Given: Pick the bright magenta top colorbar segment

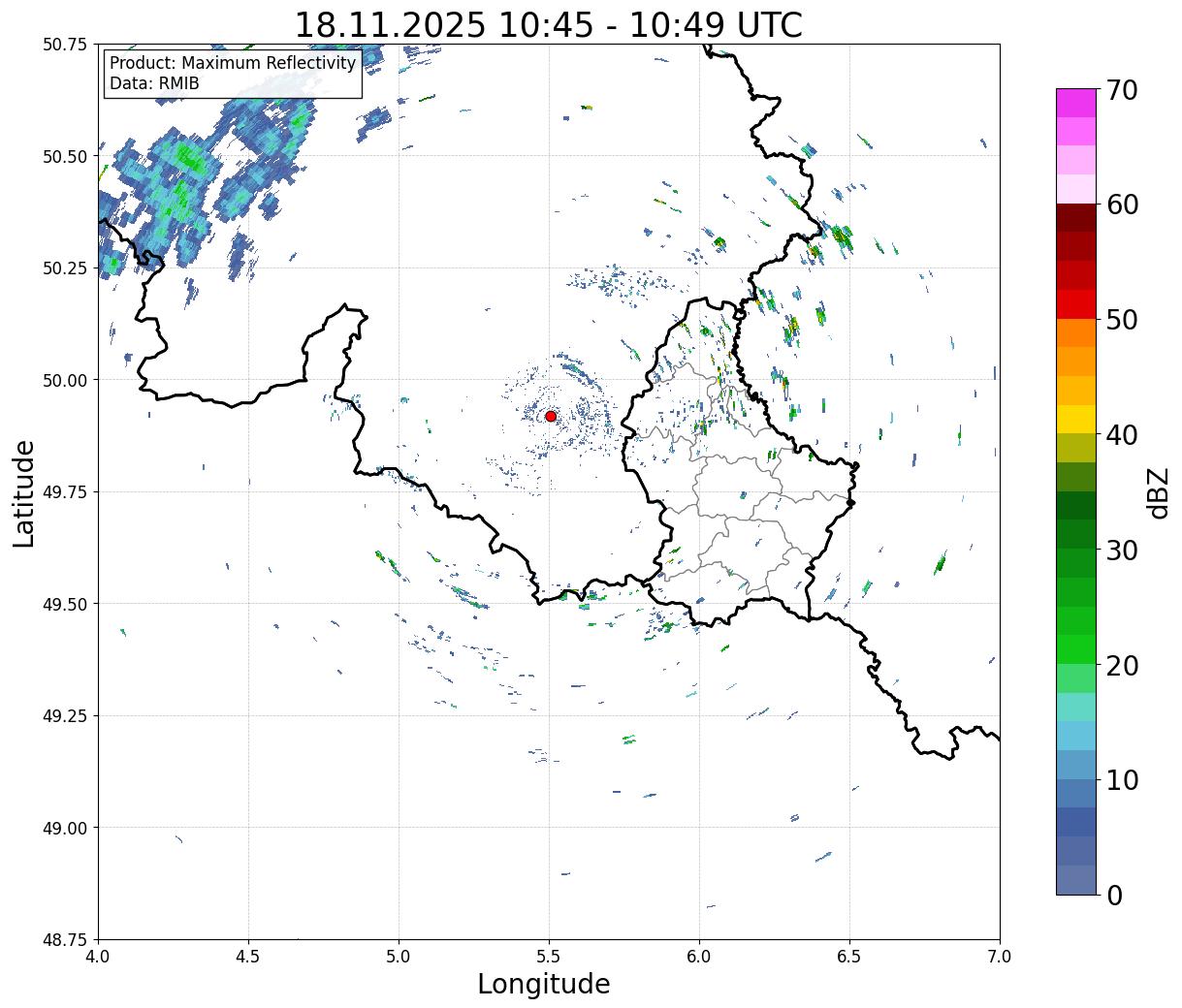Looking at the screenshot, I should point(1076,103).
